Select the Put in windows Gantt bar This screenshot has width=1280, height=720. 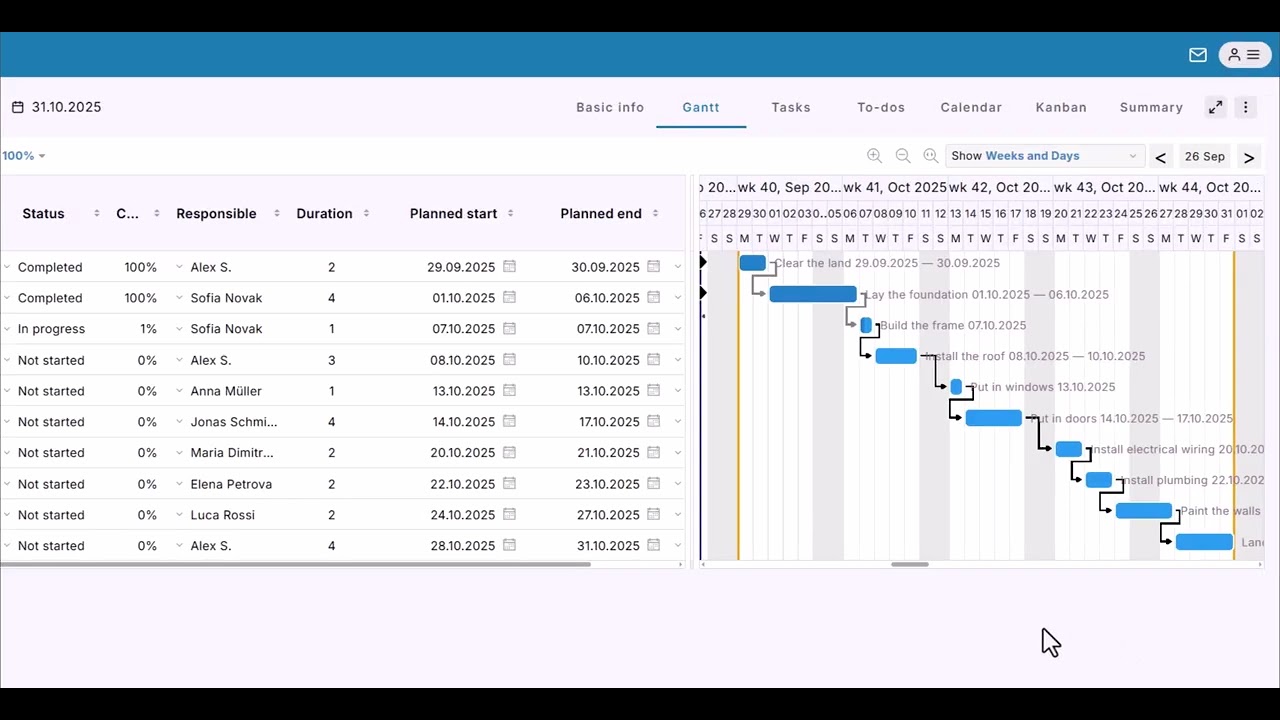point(956,387)
